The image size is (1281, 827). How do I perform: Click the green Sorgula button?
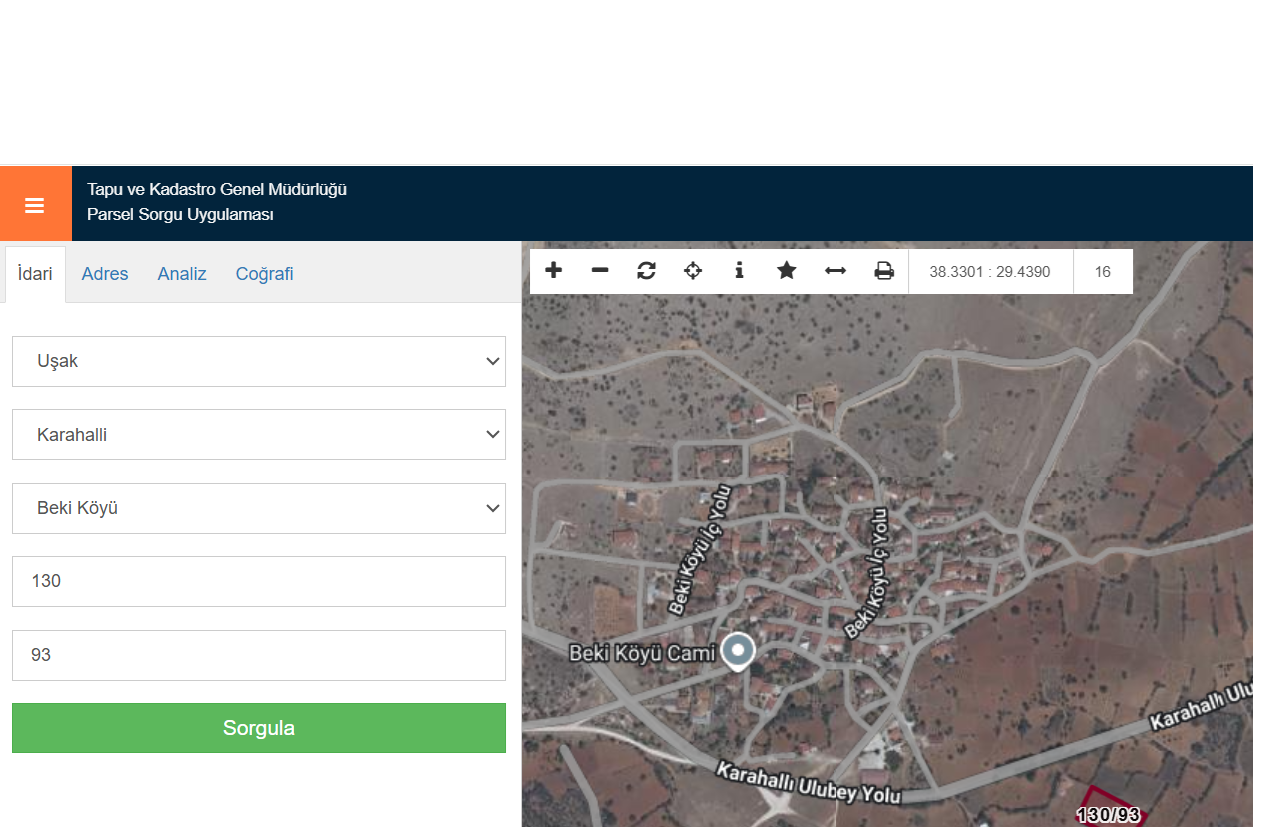[x=259, y=728]
